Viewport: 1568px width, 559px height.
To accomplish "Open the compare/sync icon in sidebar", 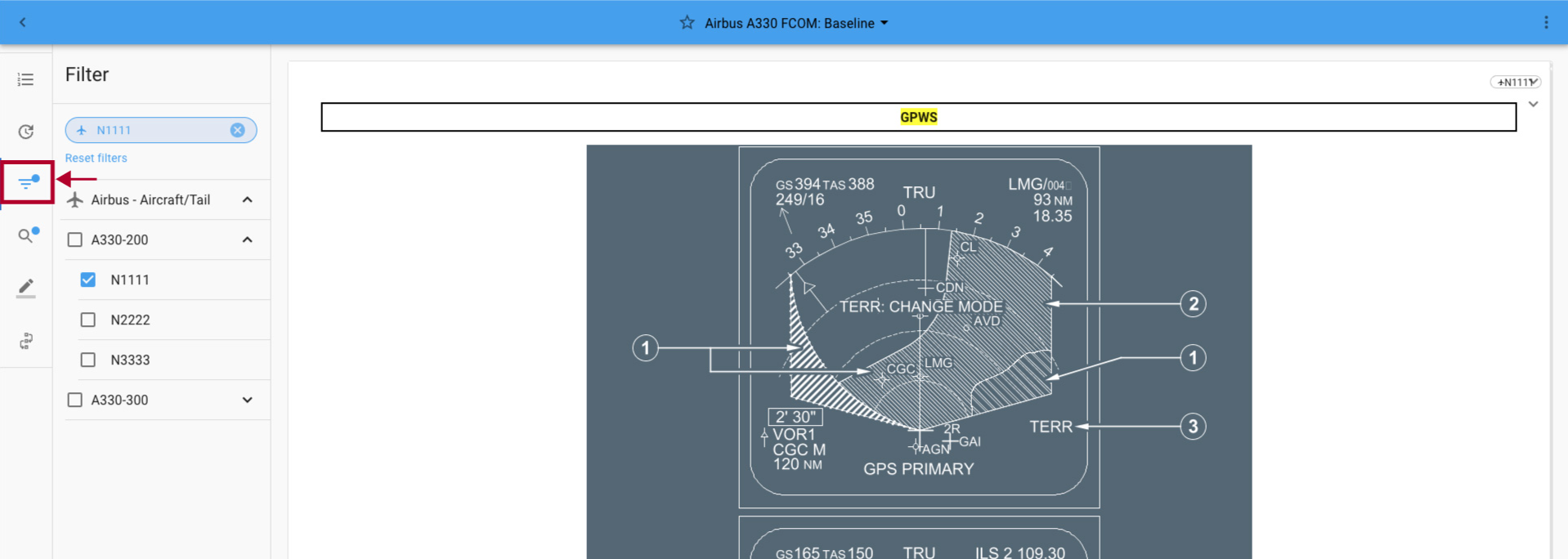I will 25,341.
